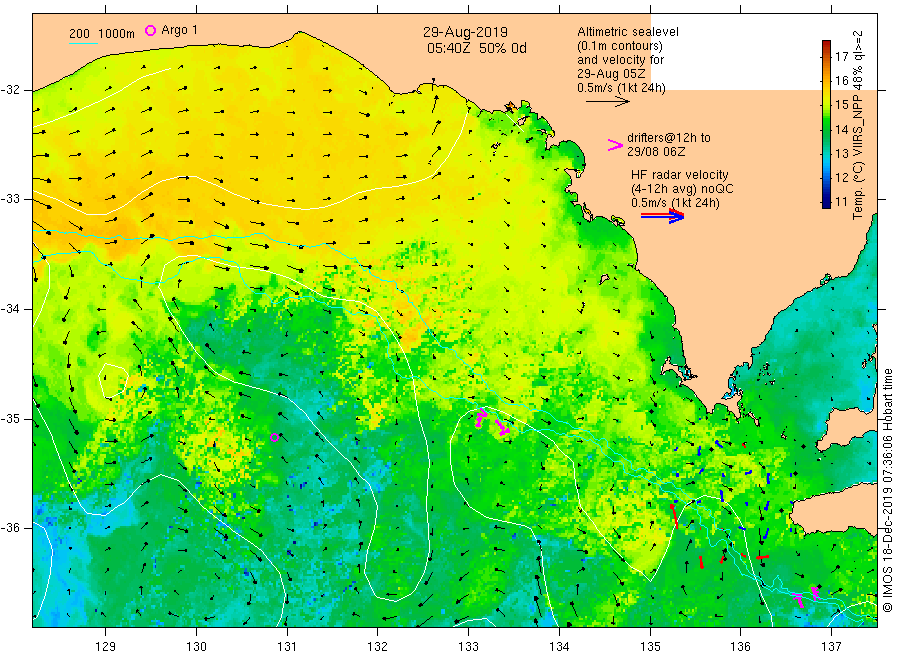
Task: Click the temperature color bar
Action: (826, 124)
